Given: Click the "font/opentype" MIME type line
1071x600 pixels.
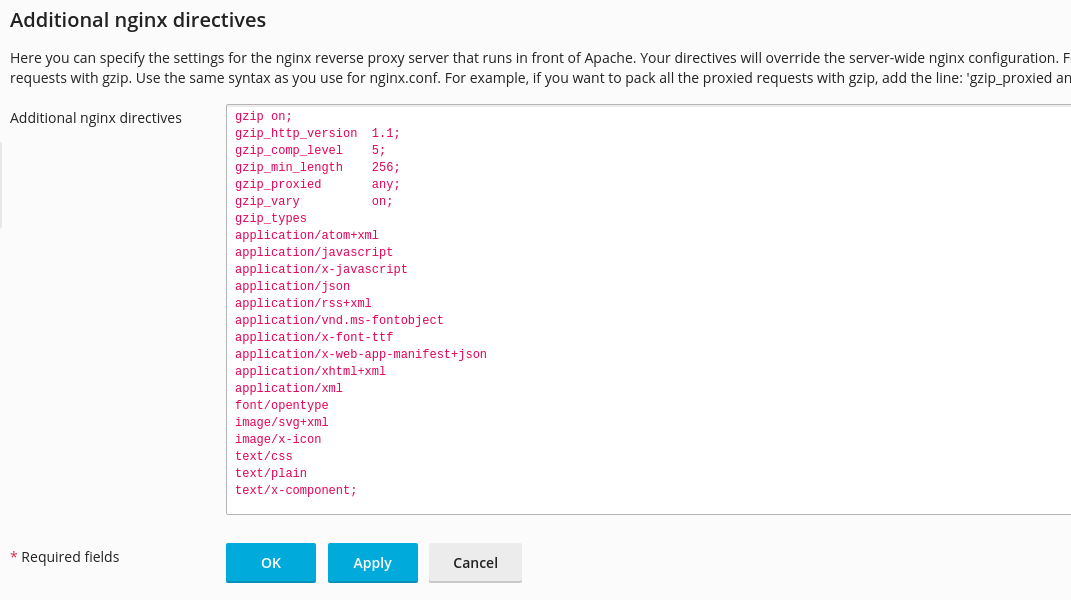Looking at the screenshot, I should tap(281, 405).
